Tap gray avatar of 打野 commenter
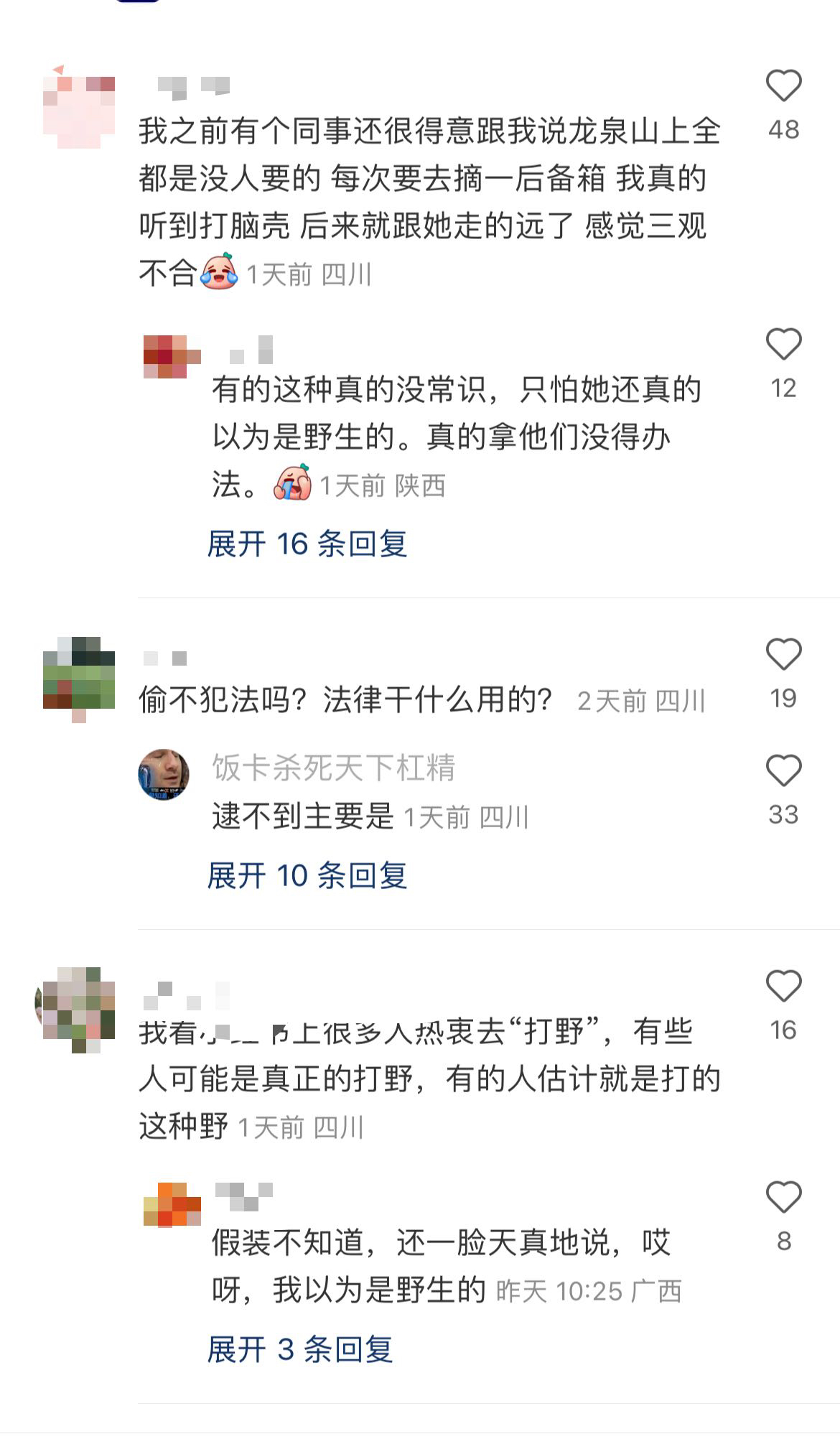Viewport: 840px width, 1439px height. pos(75,1009)
